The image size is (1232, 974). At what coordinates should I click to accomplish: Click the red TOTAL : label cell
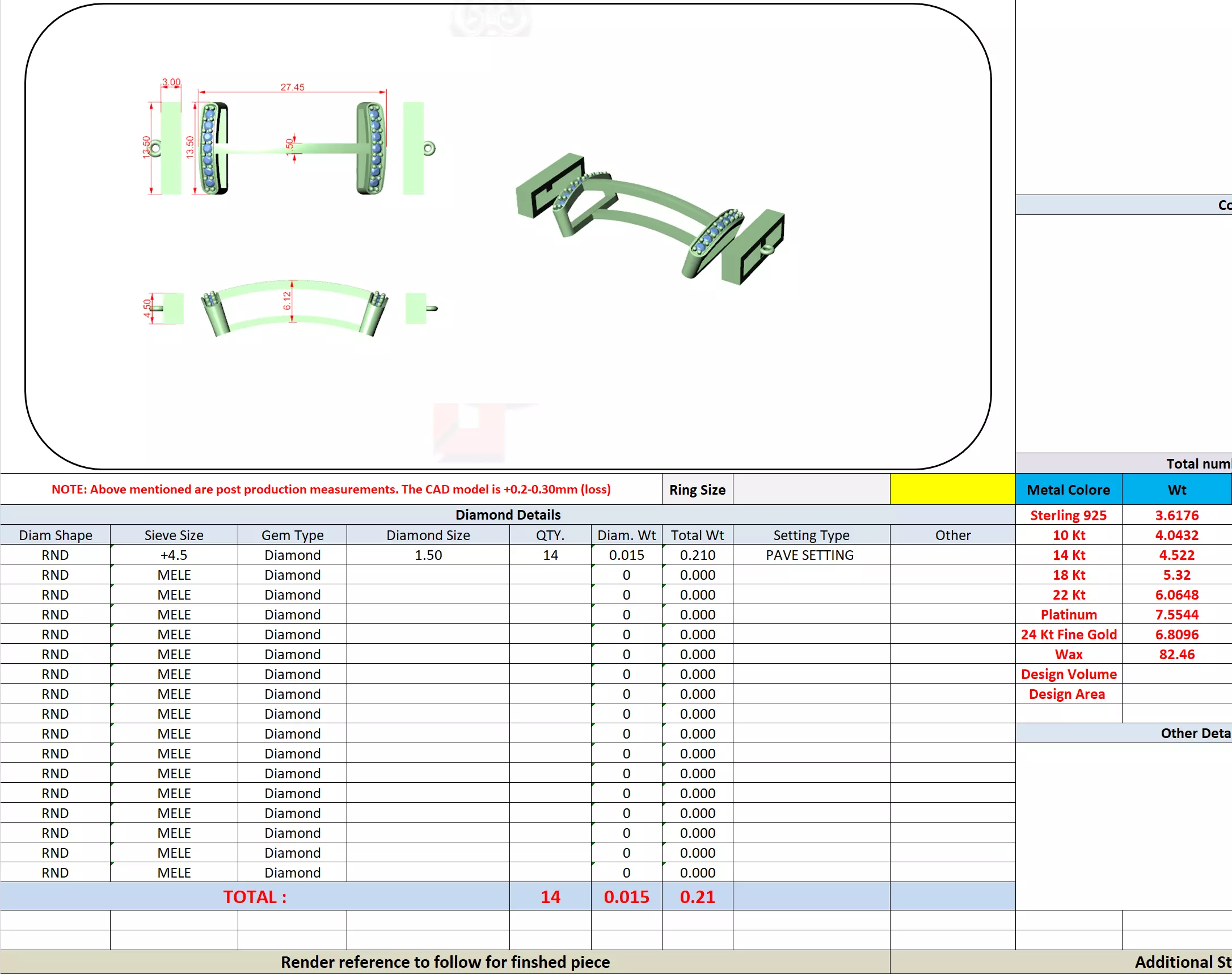point(254,896)
